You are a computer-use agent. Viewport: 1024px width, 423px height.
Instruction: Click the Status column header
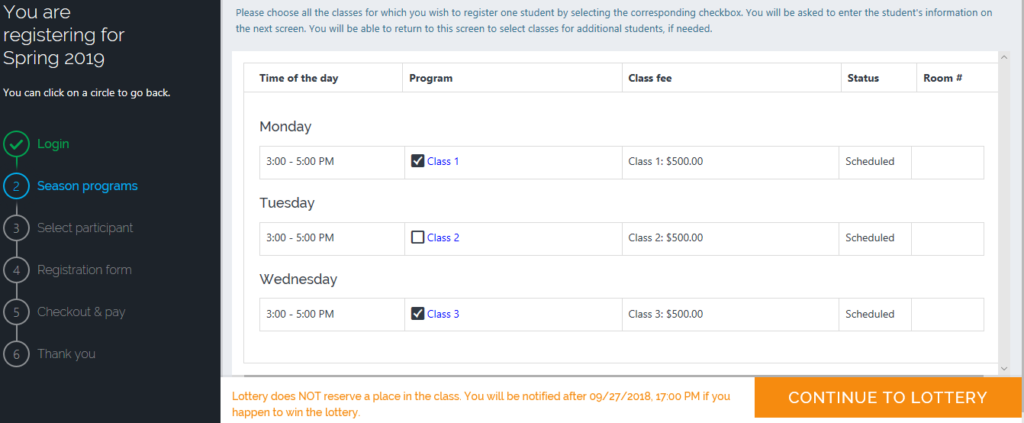coord(863,78)
